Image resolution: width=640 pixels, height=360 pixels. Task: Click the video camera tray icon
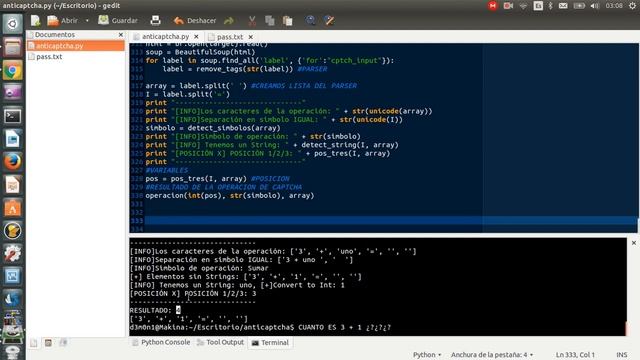pos(508,6)
